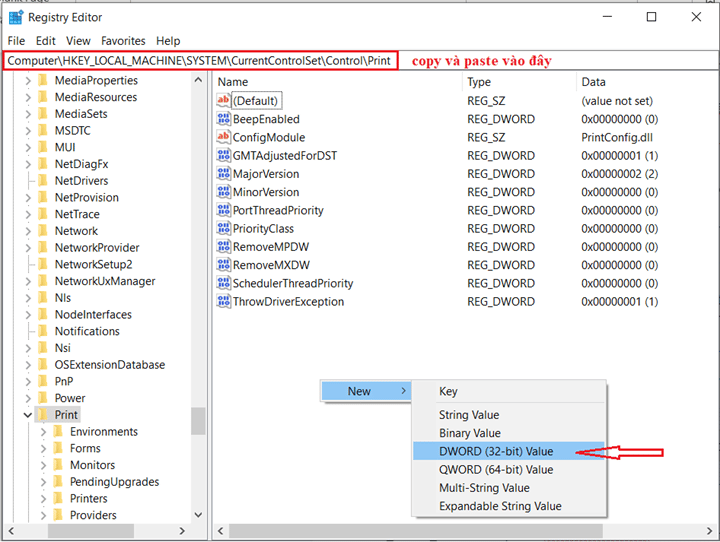Click the MajorVersion DWORD icon
The height and width of the screenshot is (542, 720).
[x=224, y=174]
